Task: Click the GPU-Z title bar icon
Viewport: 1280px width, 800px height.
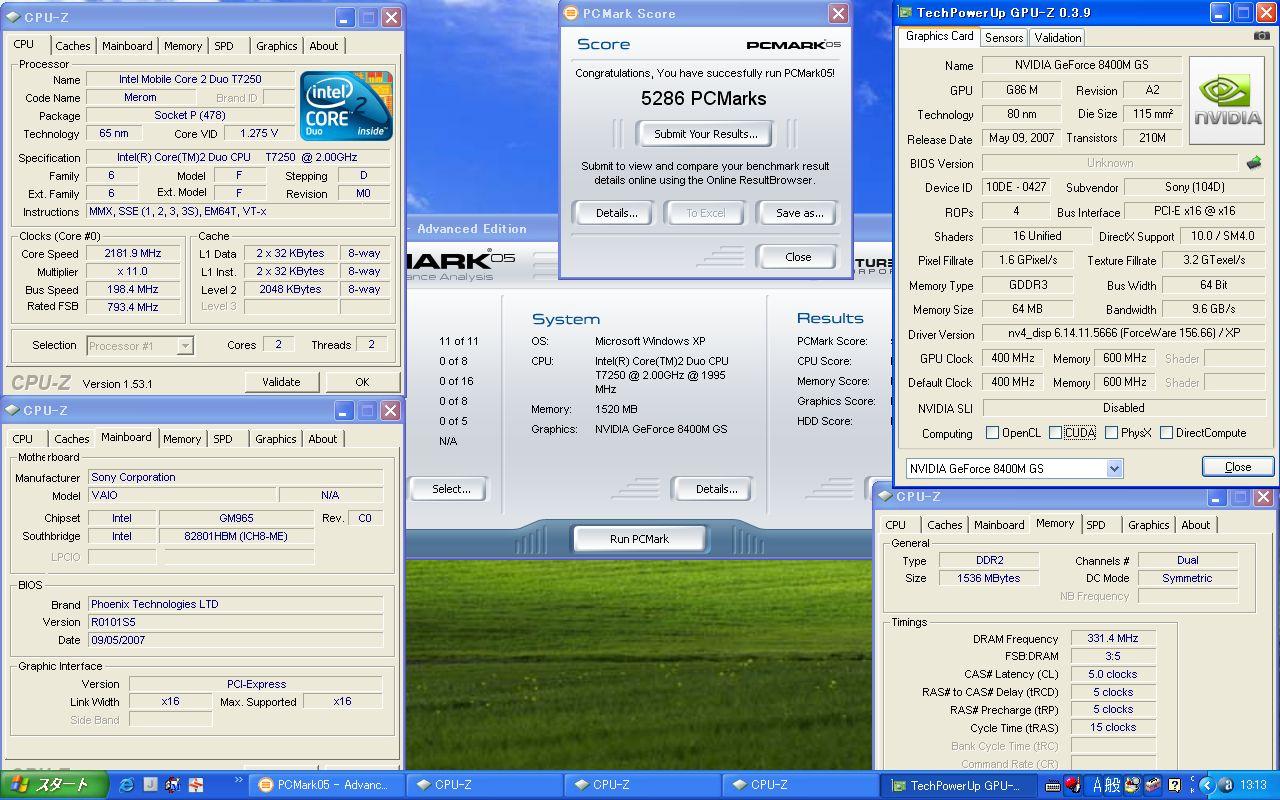Action: click(905, 13)
